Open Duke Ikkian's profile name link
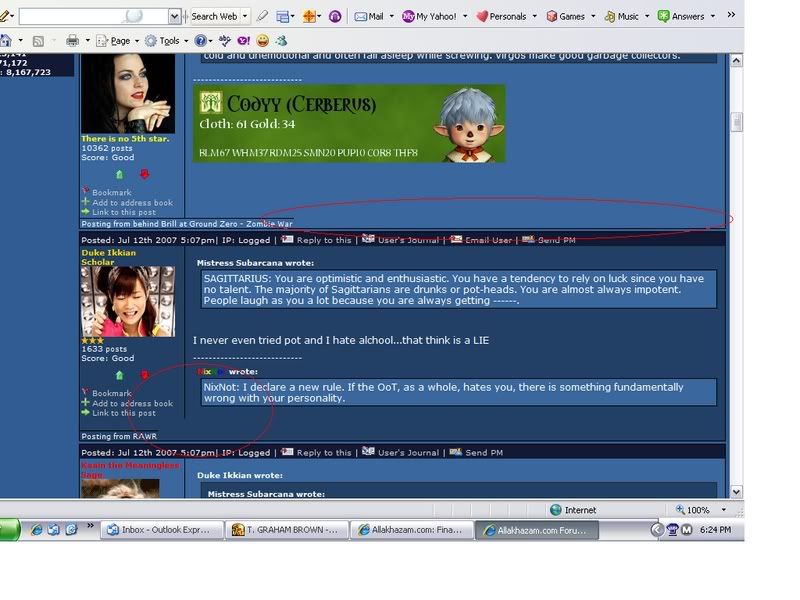Screen dimensions: 800x600 109,253
